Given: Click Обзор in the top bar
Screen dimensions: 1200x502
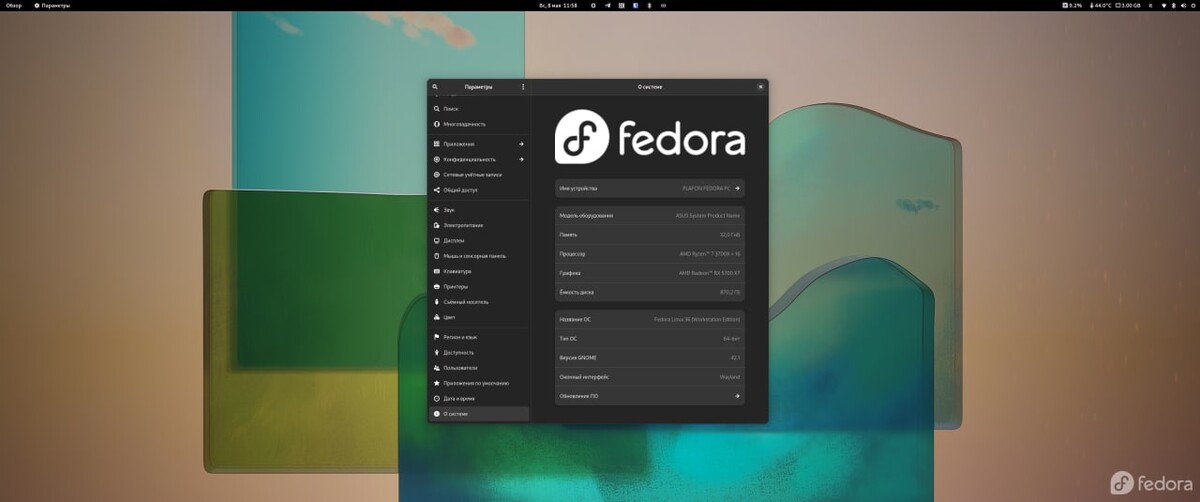Looking at the screenshot, I should (x=14, y=5).
